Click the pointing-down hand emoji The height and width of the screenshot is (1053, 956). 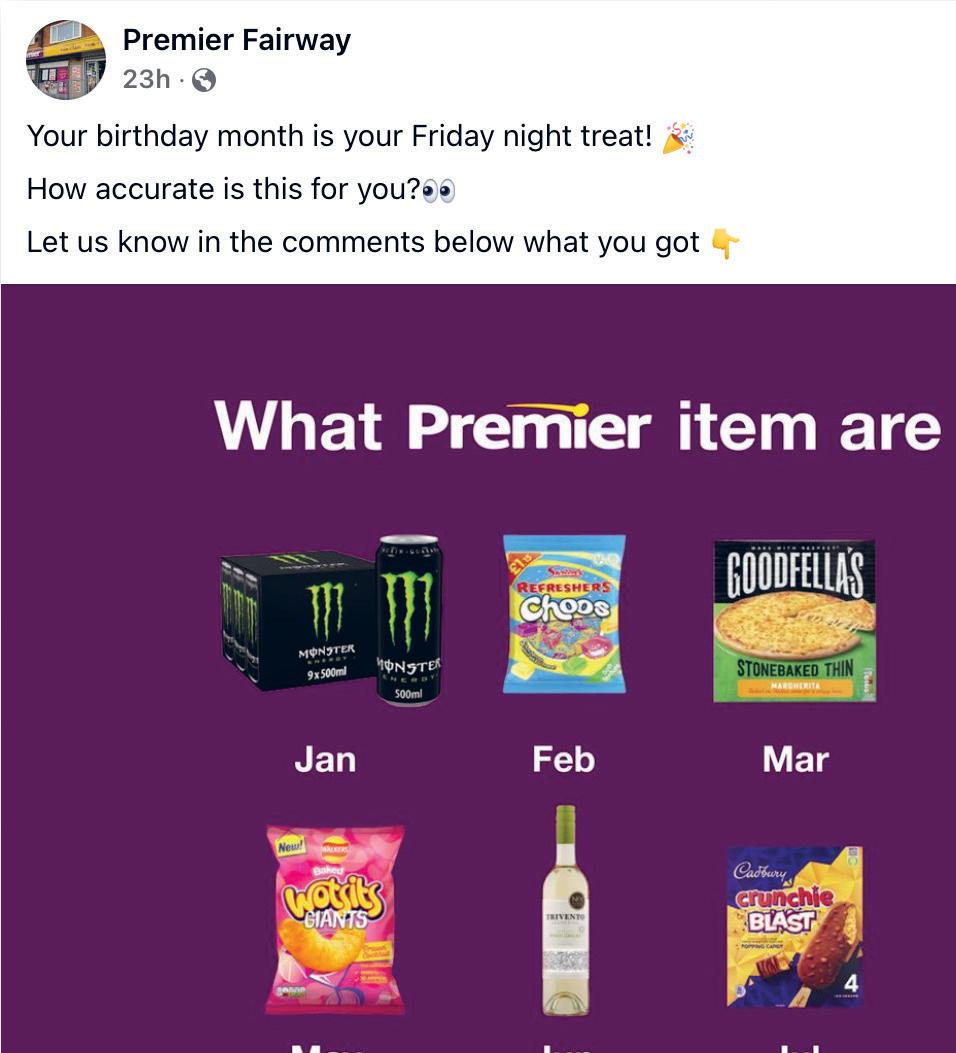coord(726,243)
